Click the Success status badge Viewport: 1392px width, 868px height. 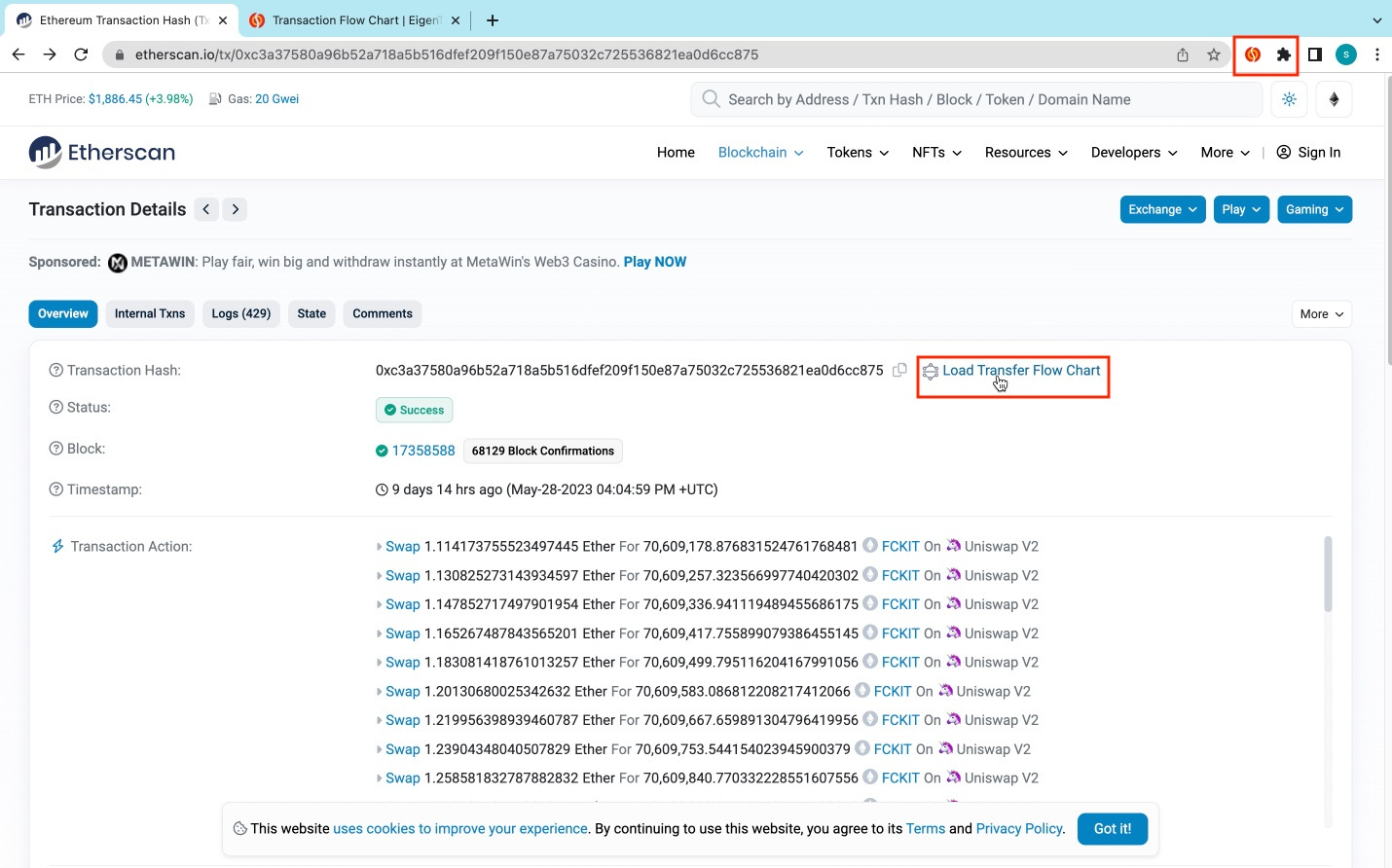tap(415, 410)
